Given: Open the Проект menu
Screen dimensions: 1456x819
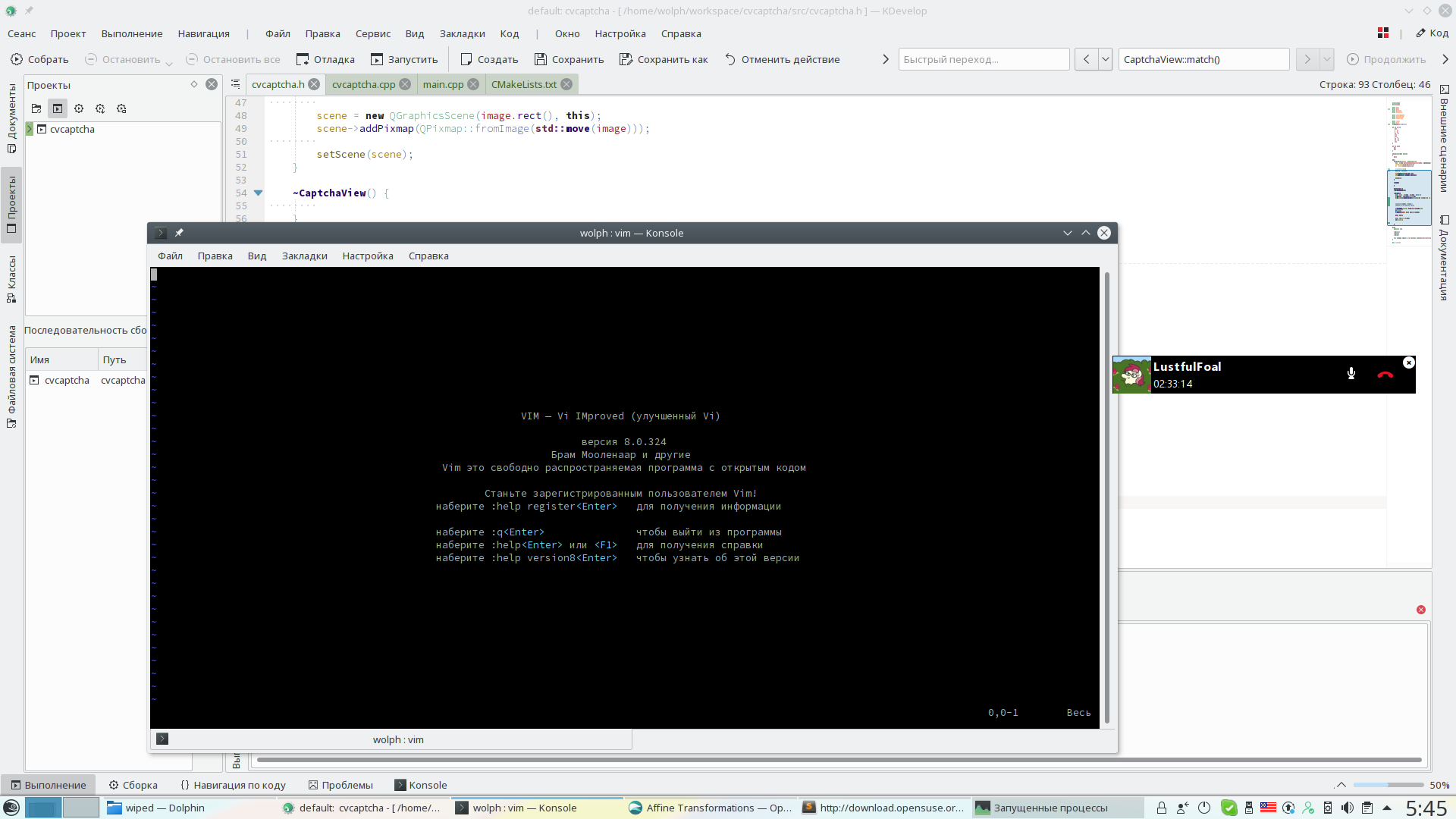Looking at the screenshot, I should click(68, 33).
